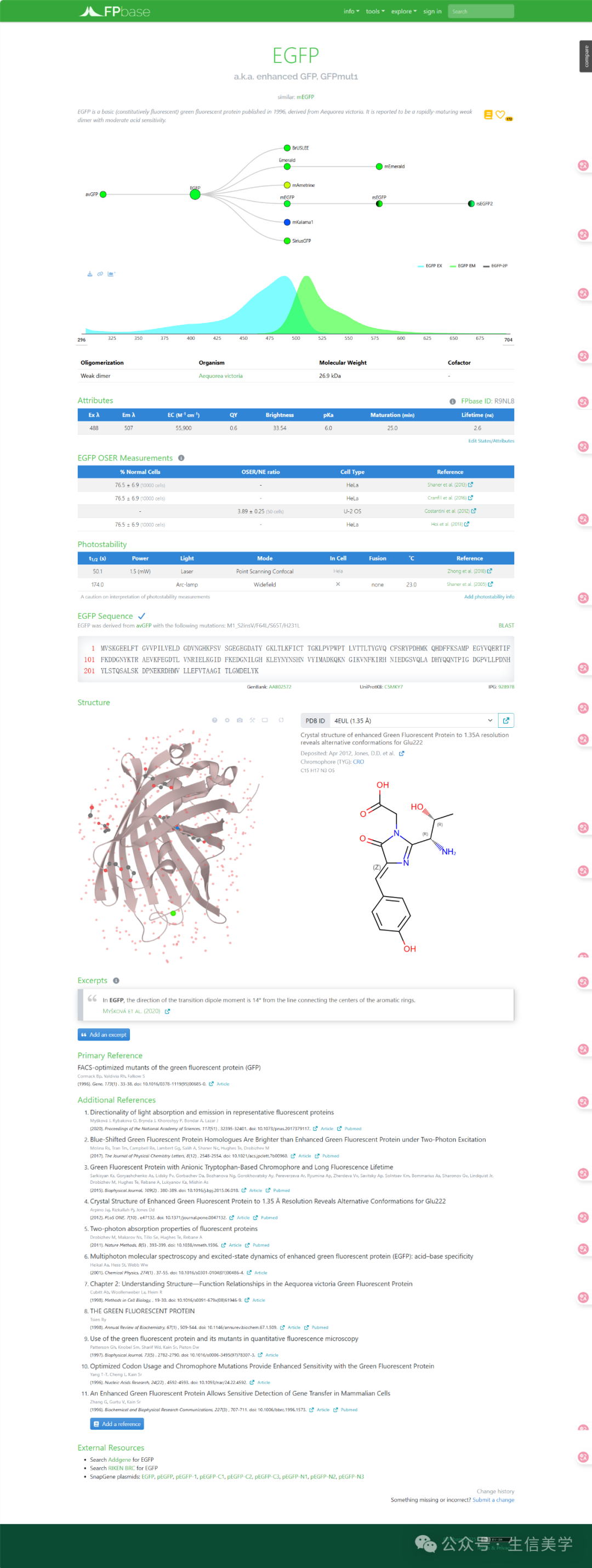Add EGFP to a collection via book icon
The image size is (592, 1568).
[x=488, y=115]
